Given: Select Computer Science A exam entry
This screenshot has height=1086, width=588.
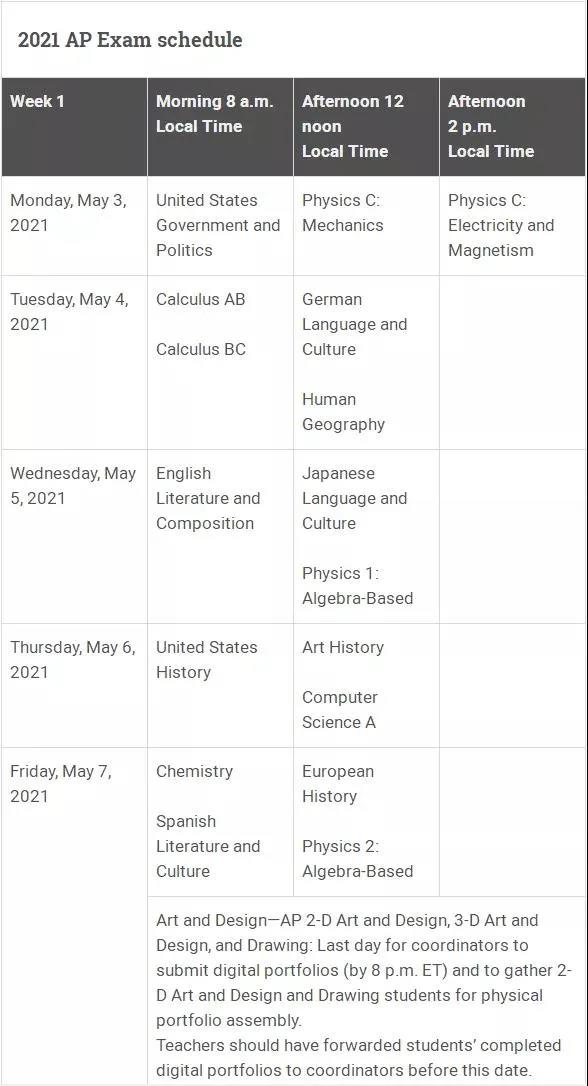Looking at the screenshot, I should (340, 709).
